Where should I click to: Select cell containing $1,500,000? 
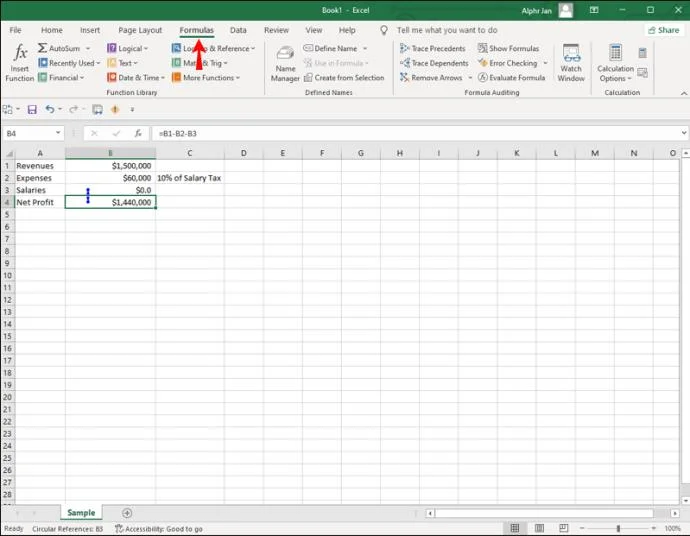coord(110,165)
